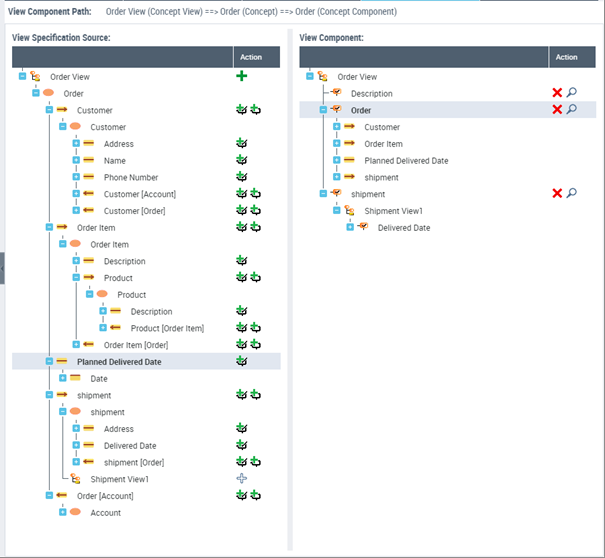The width and height of the screenshot is (605, 558).
Task: Expand the Customer [Account] node
Action: [x=76, y=194]
